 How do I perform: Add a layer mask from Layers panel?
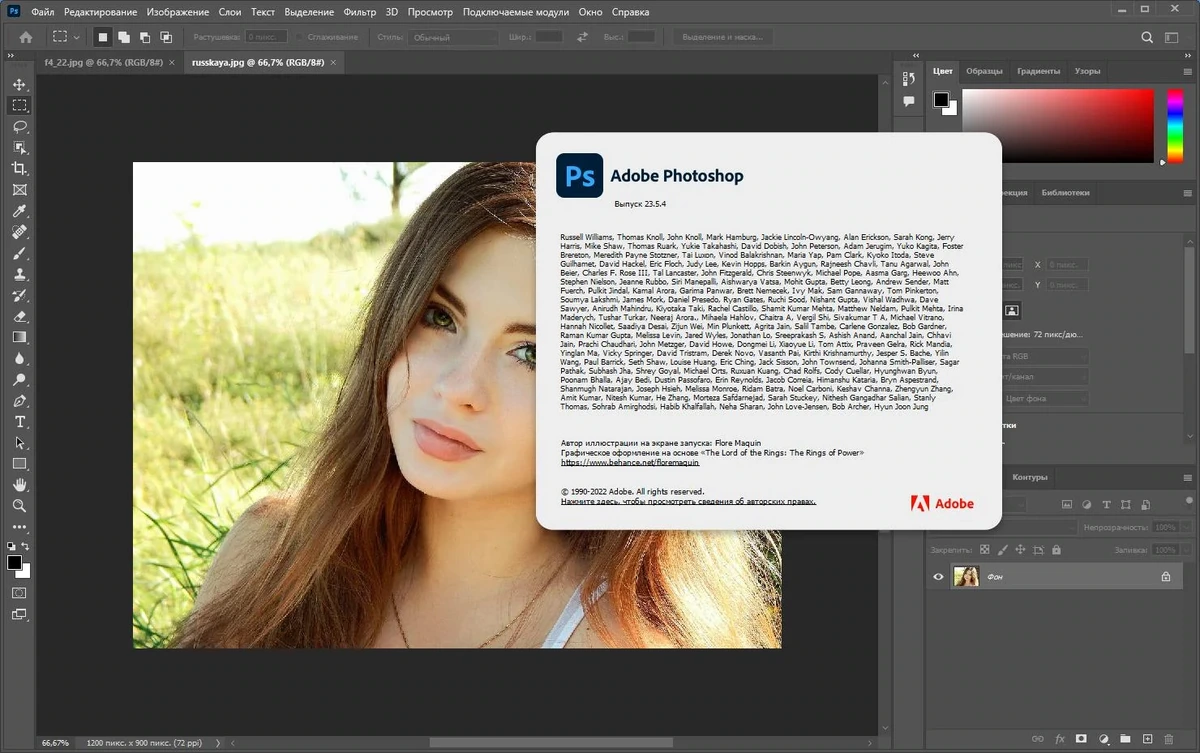(1081, 740)
